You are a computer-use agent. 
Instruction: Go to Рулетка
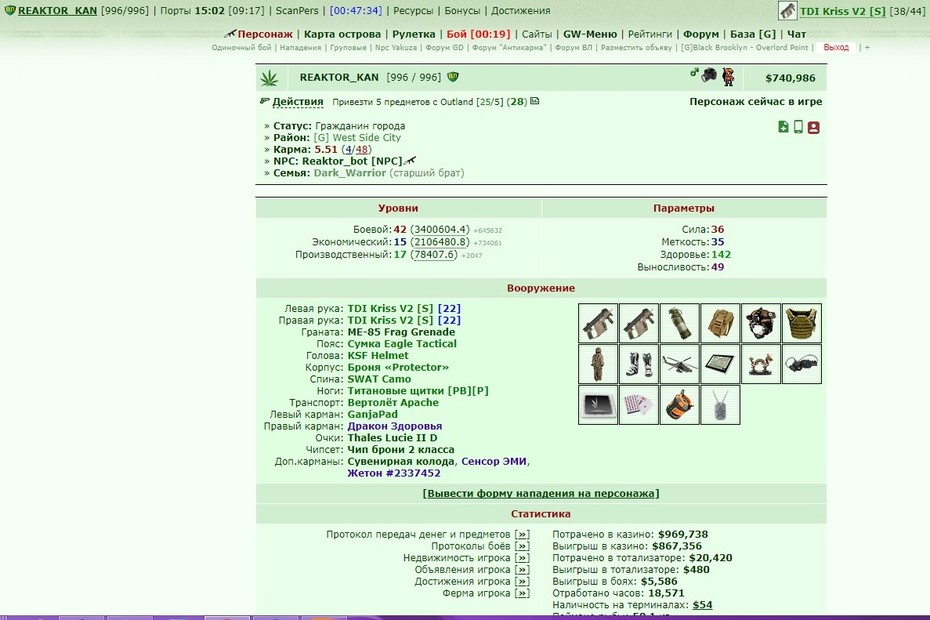(413, 34)
